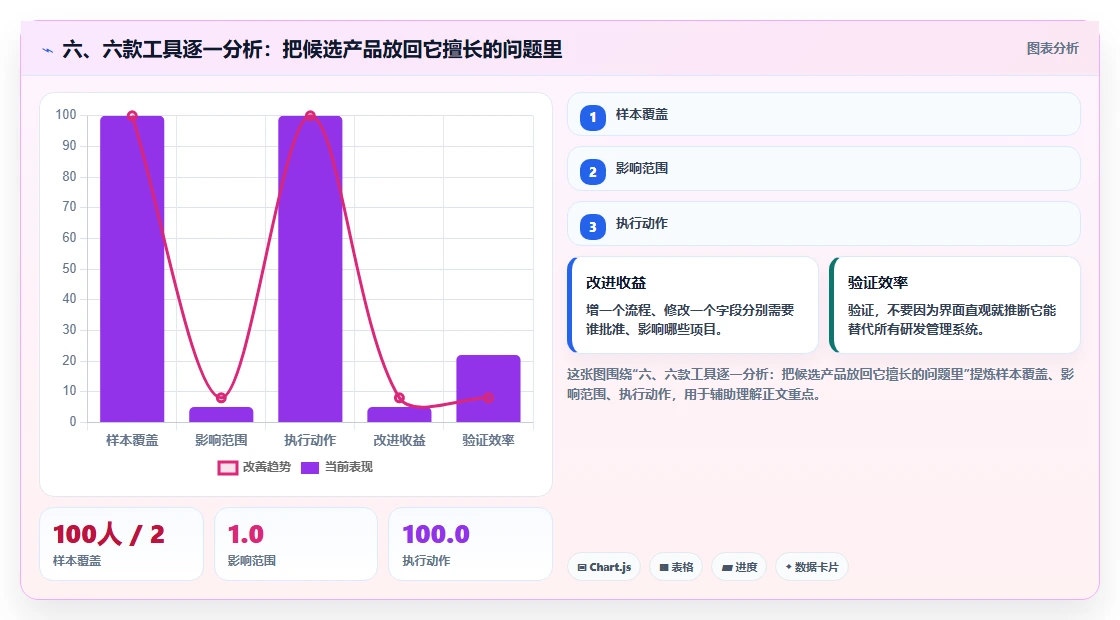Click the 数据卡片 tag button
Viewport: 1120px width, 620px height.
click(811, 567)
